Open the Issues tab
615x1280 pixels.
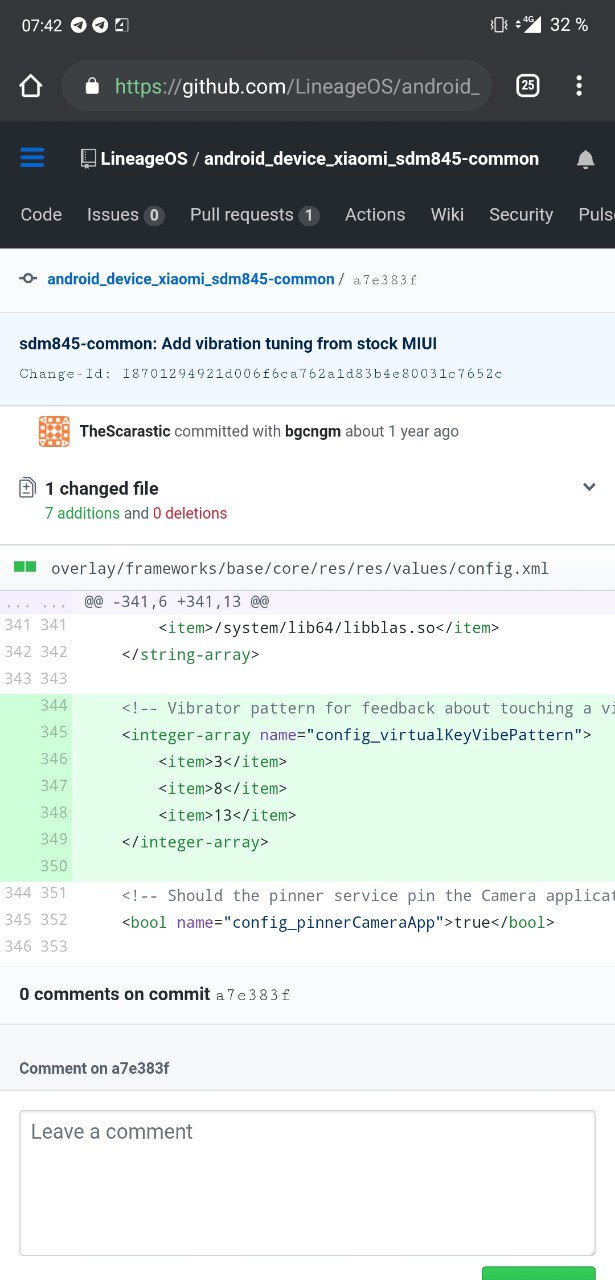125,214
